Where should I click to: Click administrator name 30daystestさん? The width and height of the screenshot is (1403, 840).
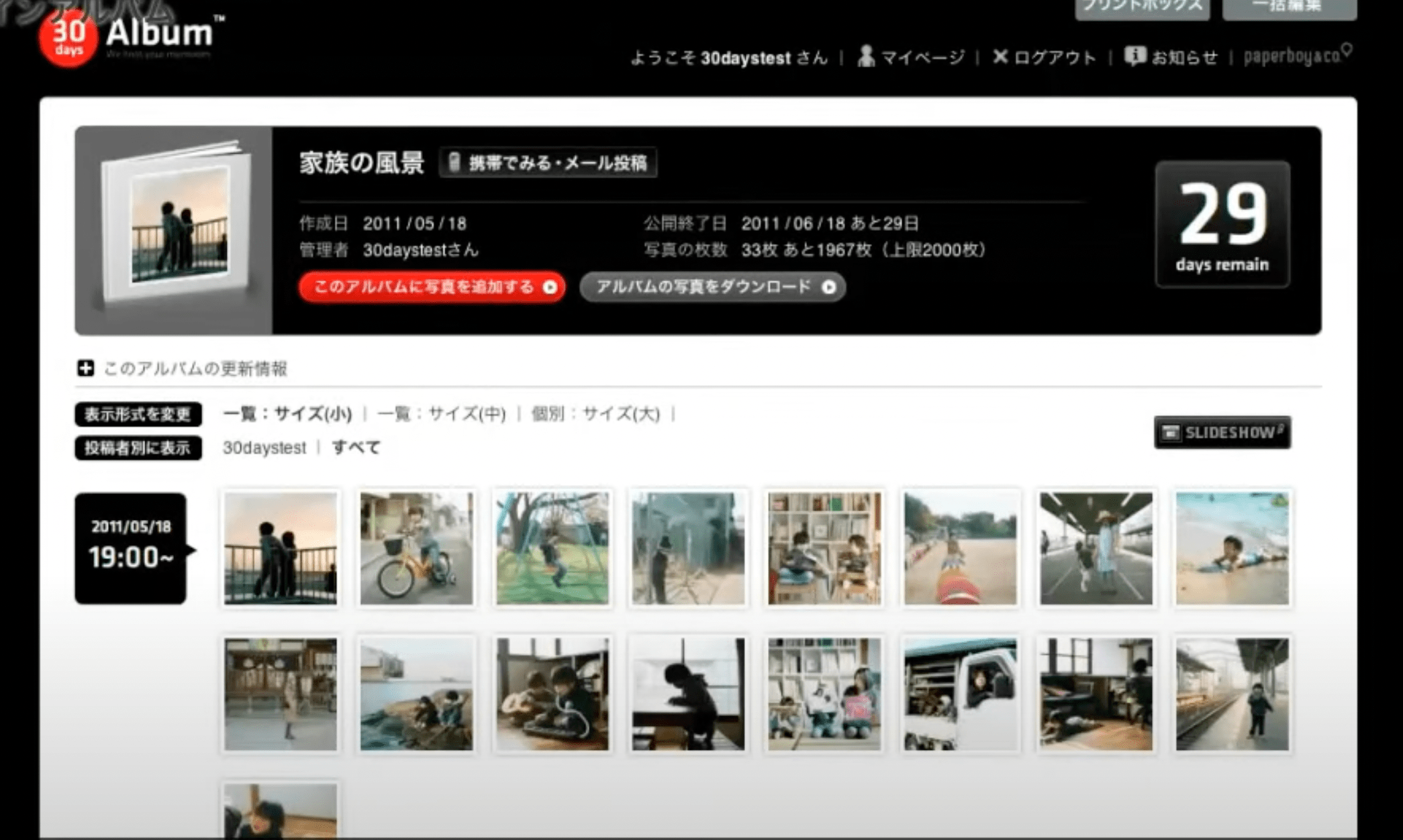(x=420, y=250)
